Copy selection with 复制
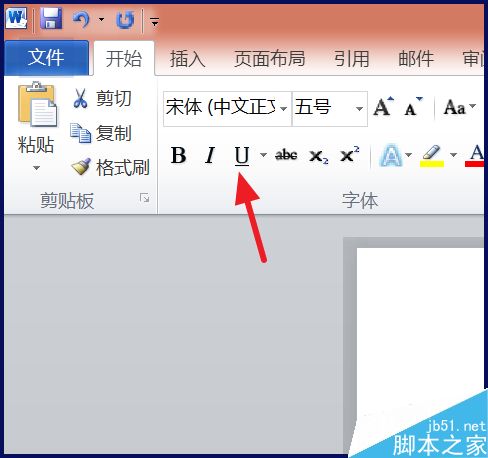Screen dimensions: 488x458 point(101,133)
